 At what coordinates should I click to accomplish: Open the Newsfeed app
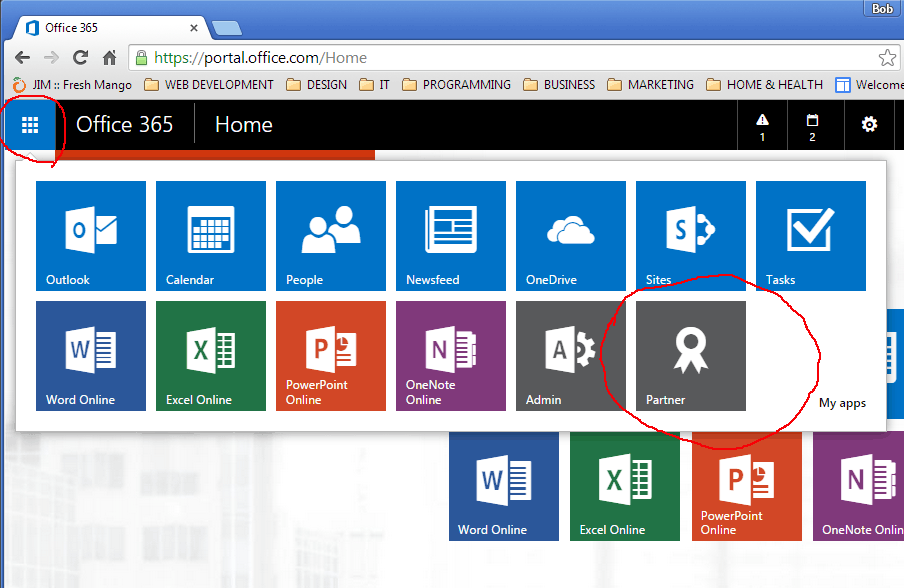click(450, 235)
